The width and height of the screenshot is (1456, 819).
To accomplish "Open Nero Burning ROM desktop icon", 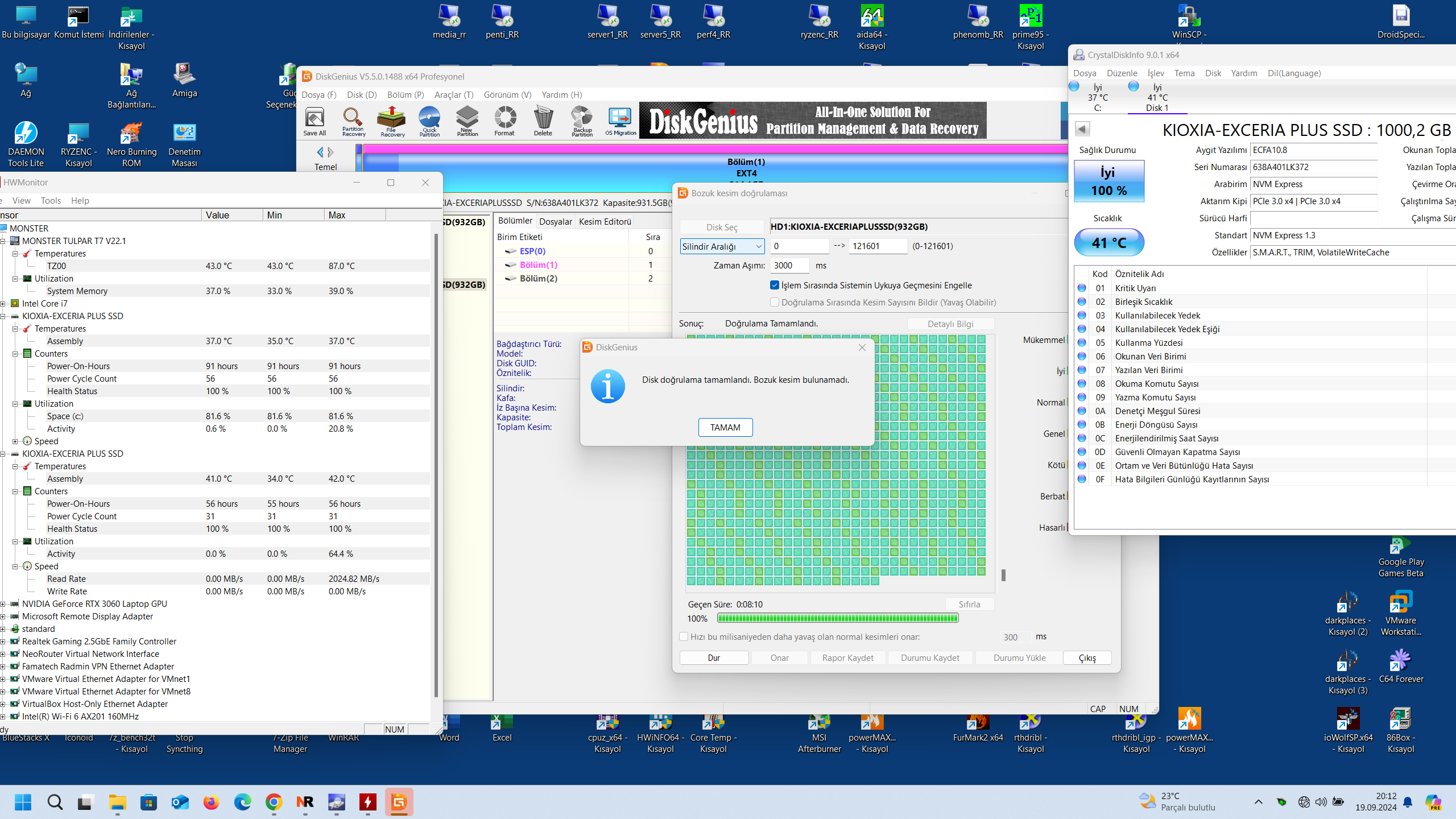I will [x=131, y=144].
